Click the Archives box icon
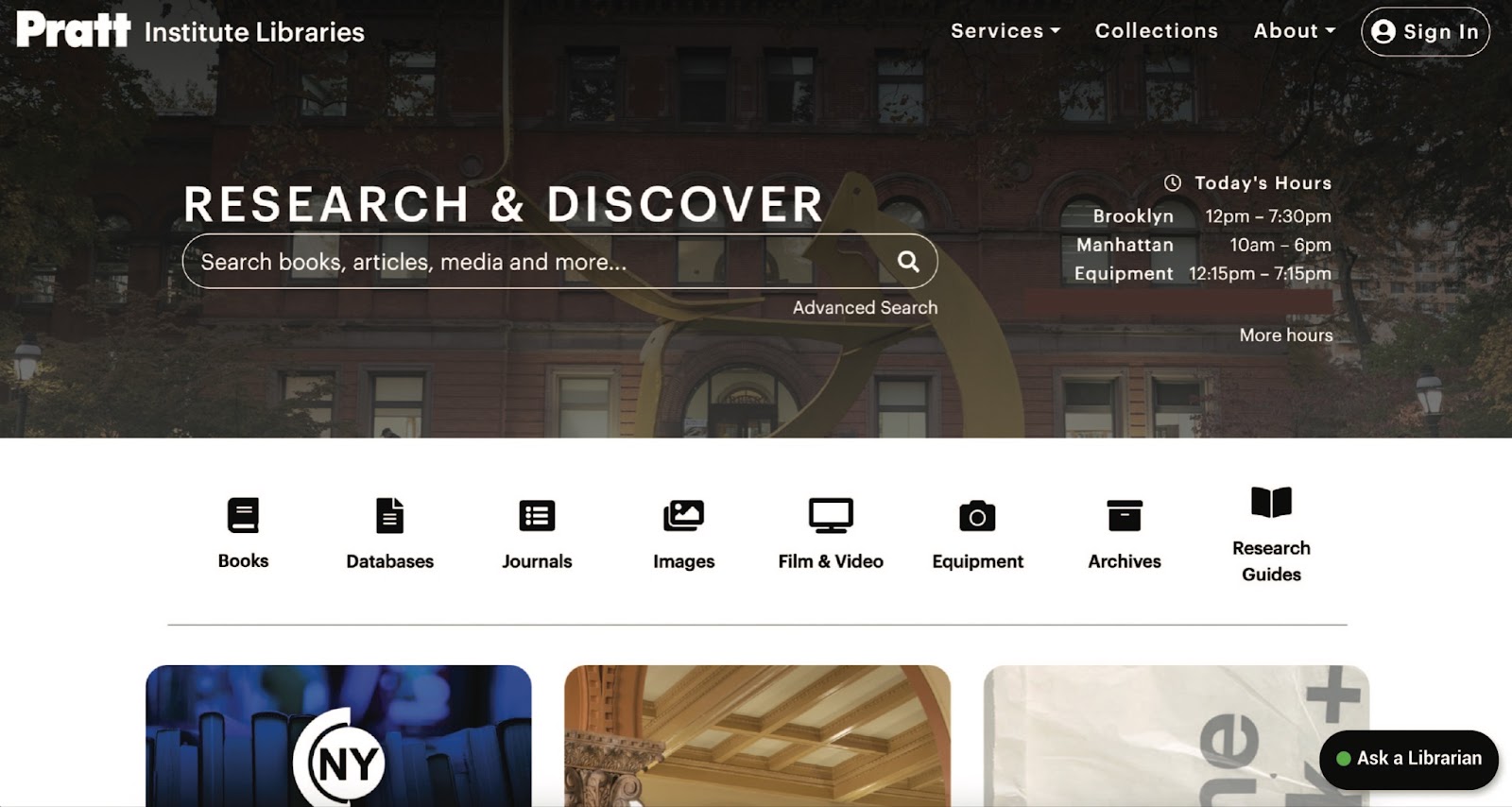Image resolution: width=1512 pixels, height=807 pixels. click(x=1125, y=516)
